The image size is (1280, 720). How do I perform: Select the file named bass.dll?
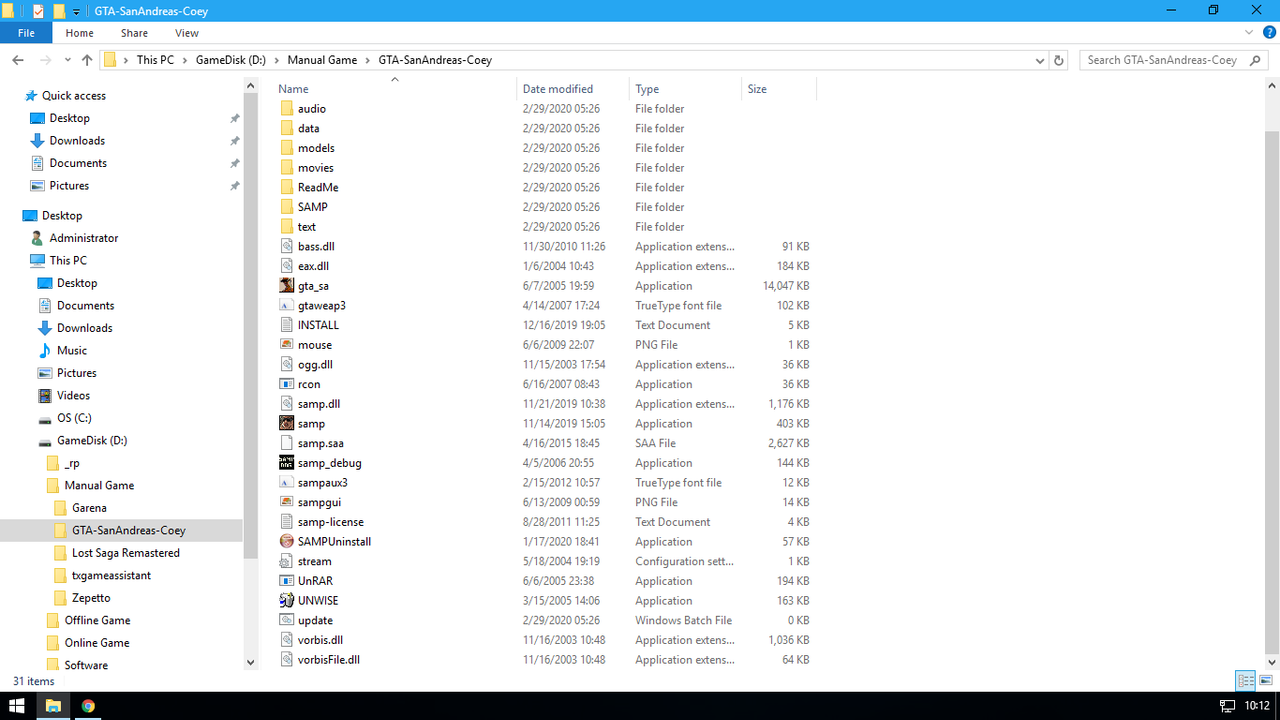(316, 247)
